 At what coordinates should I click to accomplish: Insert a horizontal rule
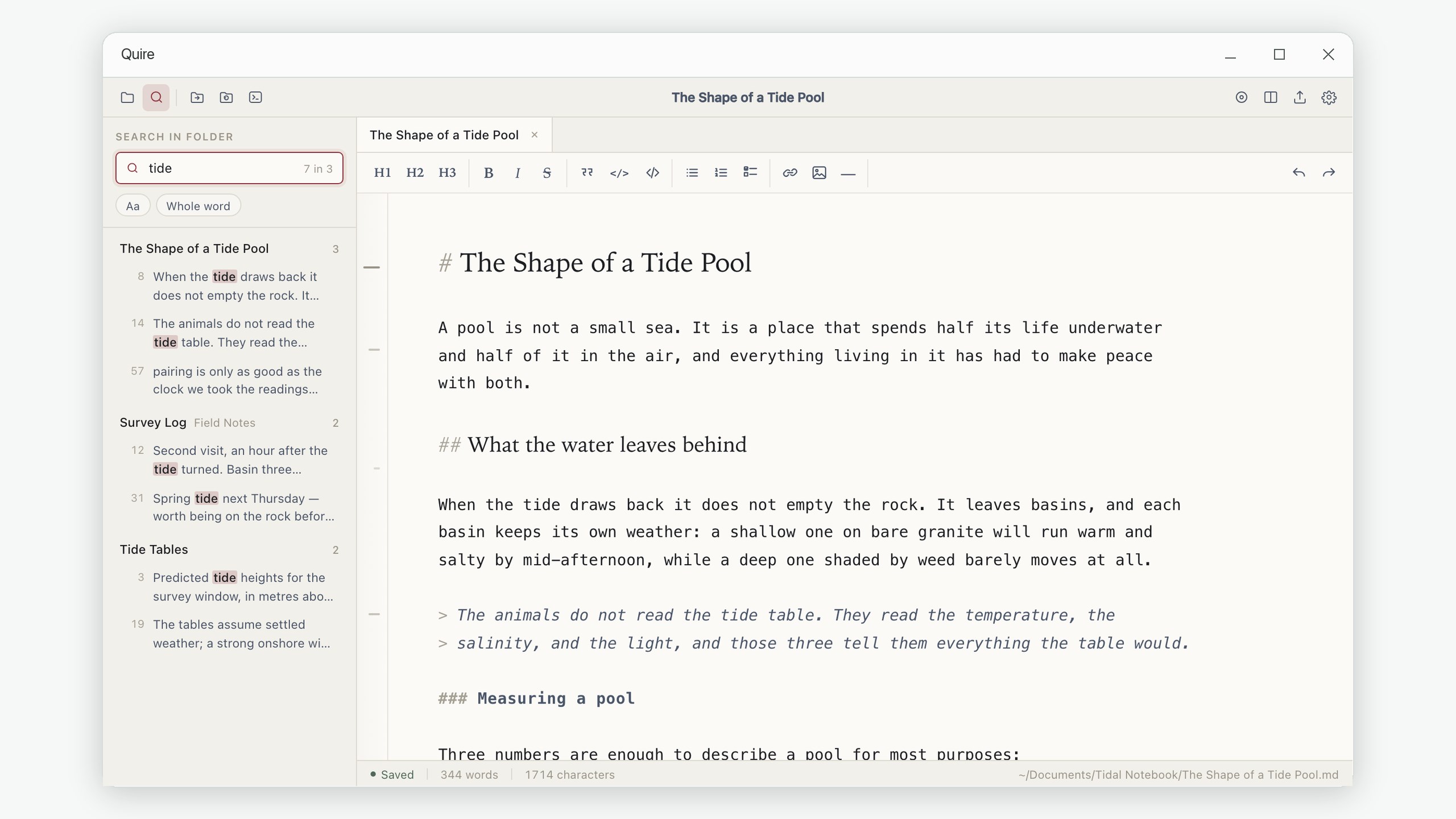coord(848,173)
